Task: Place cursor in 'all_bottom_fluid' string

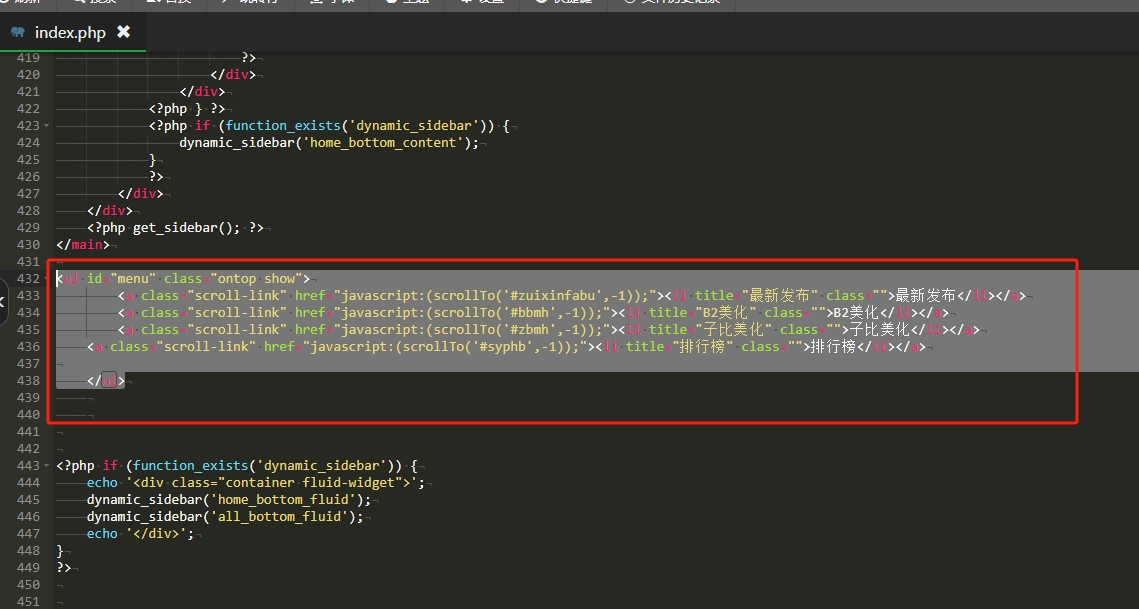Action: click(x=281, y=517)
